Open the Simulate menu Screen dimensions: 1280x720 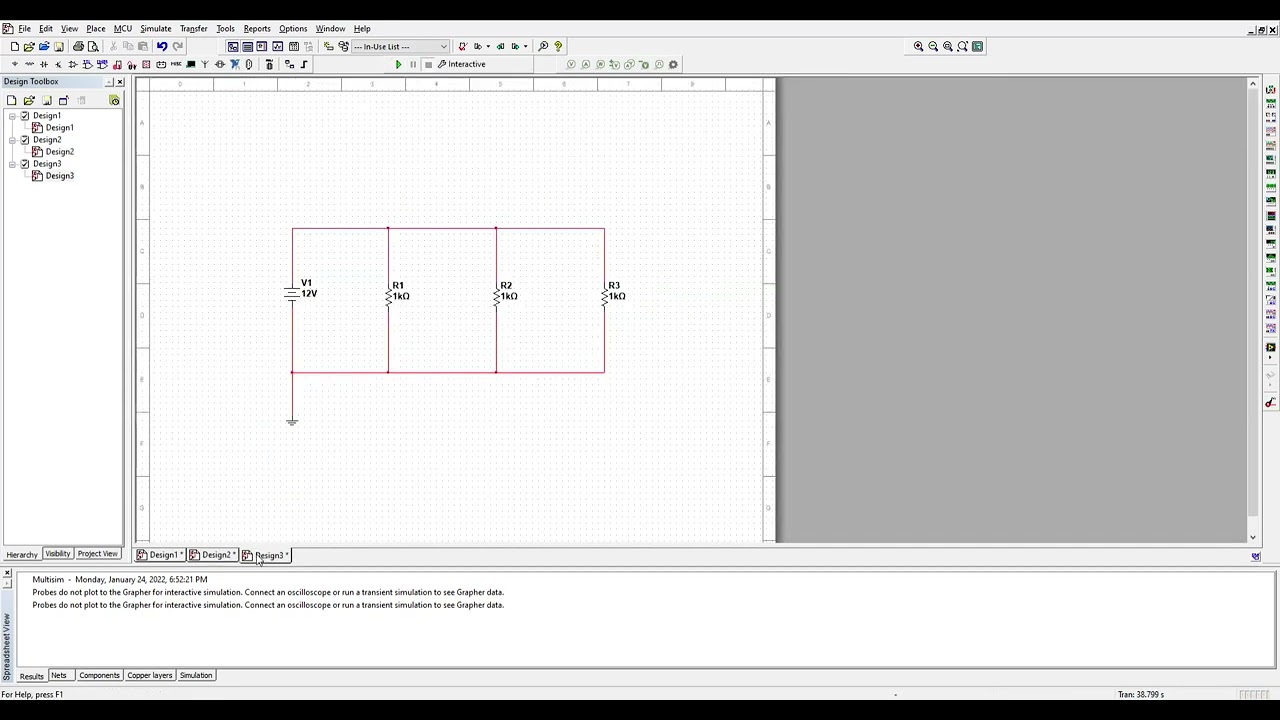tap(155, 28)
